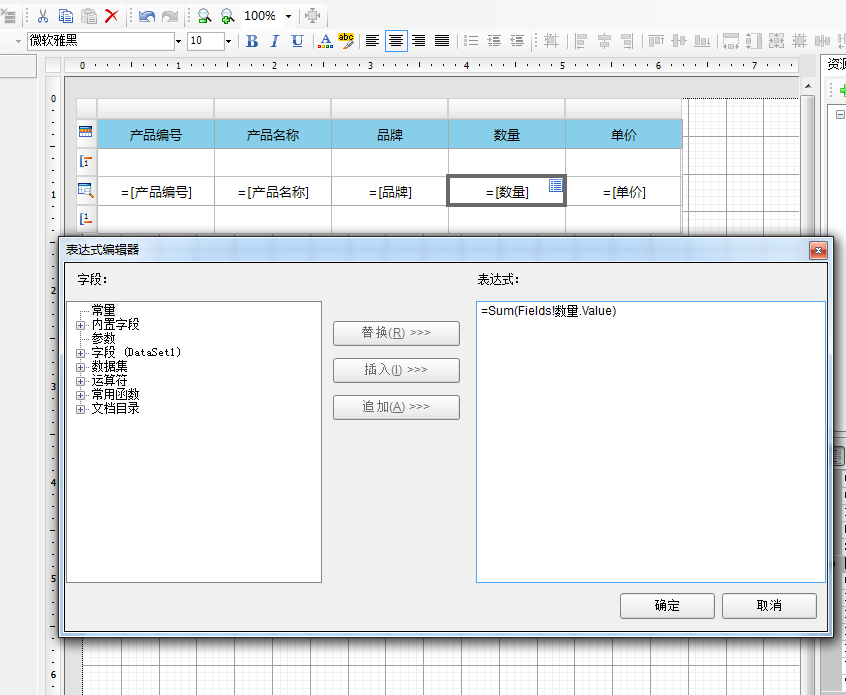Click the red X delete icon
The image size is (846, 695).
click(x=112, y=16)
